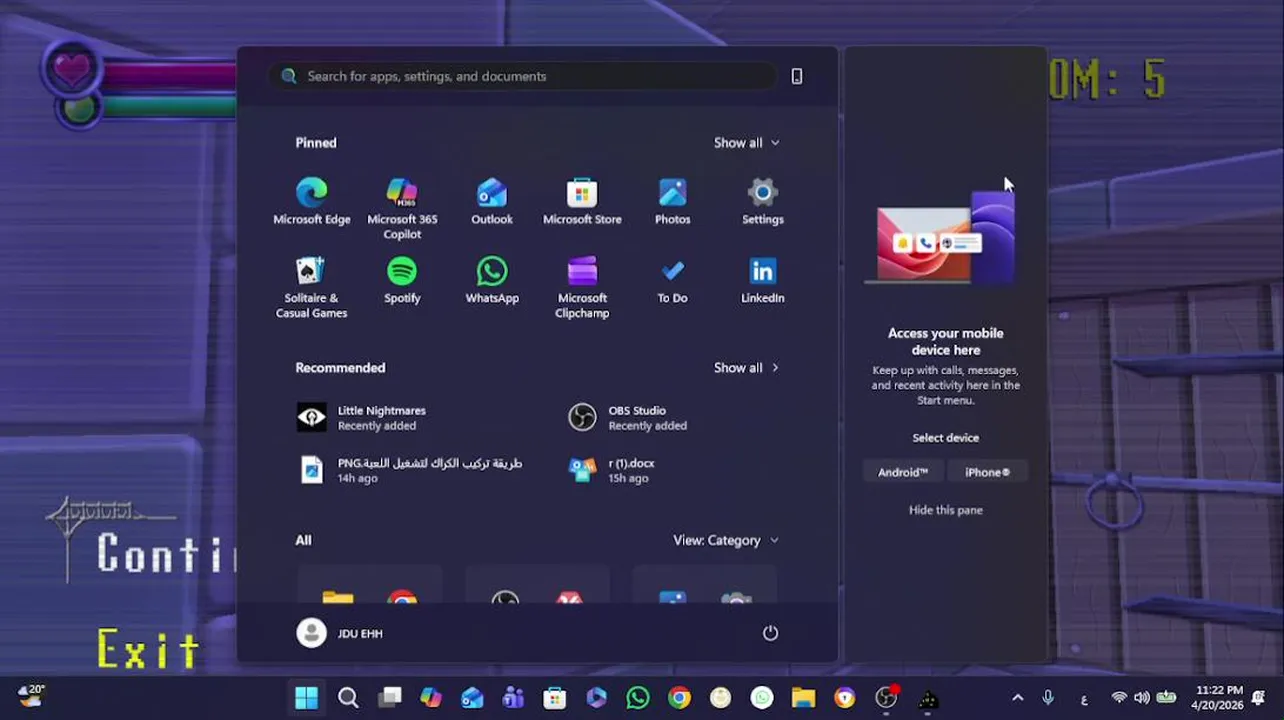Expand the hidden system tray icons chevron
The width and height of the screenshot is (1284, 720).
1018,697
